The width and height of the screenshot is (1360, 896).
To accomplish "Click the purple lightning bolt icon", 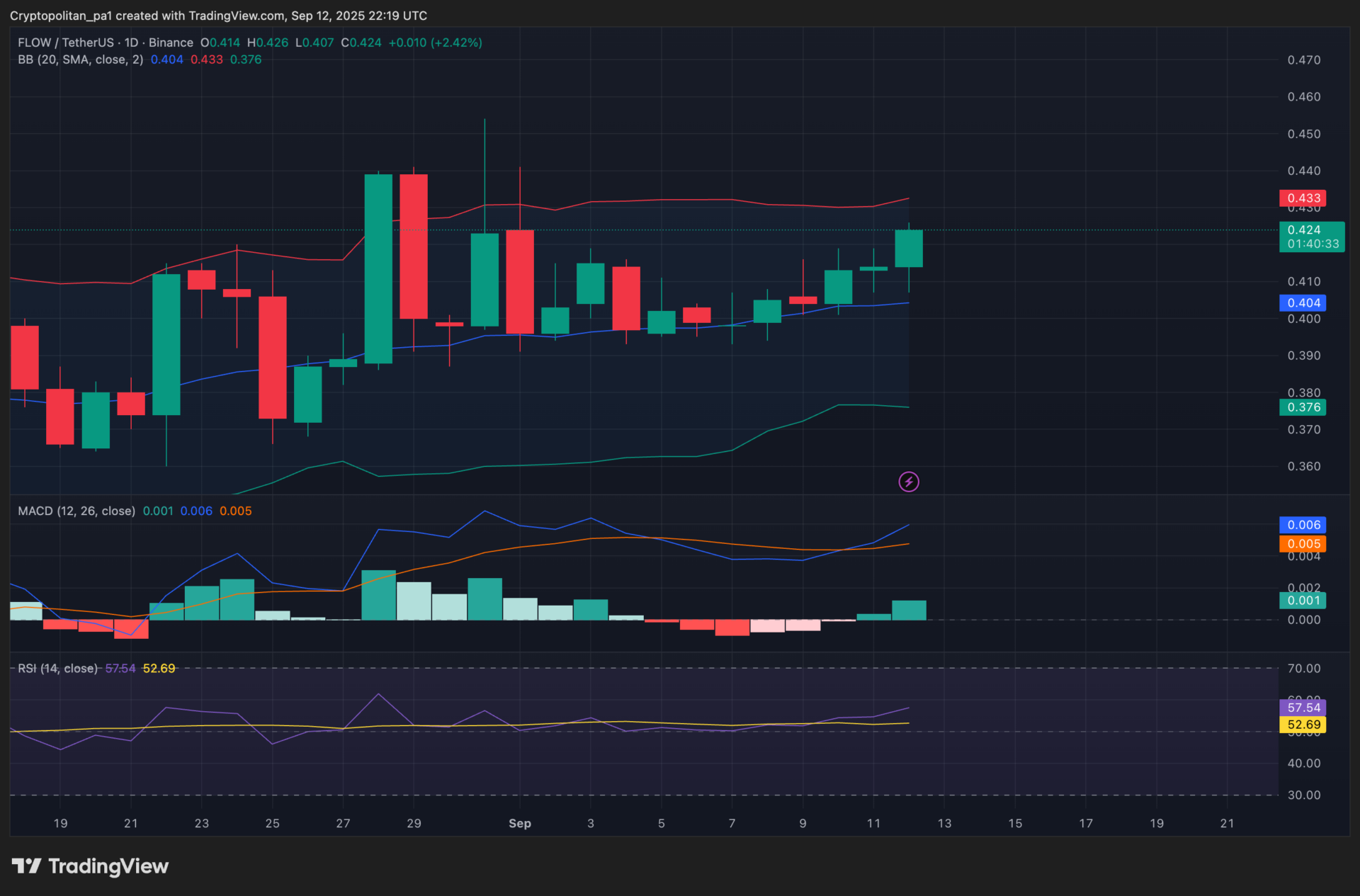I will [909, 482].
